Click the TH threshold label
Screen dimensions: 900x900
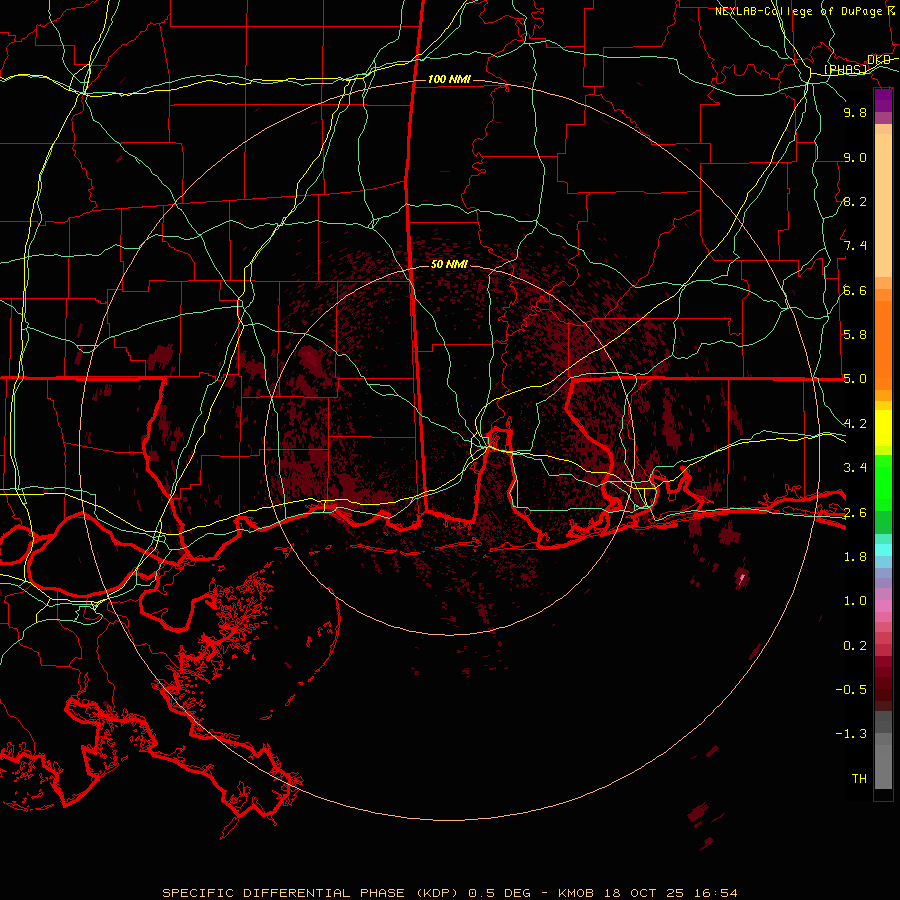(x=859, y=779)
